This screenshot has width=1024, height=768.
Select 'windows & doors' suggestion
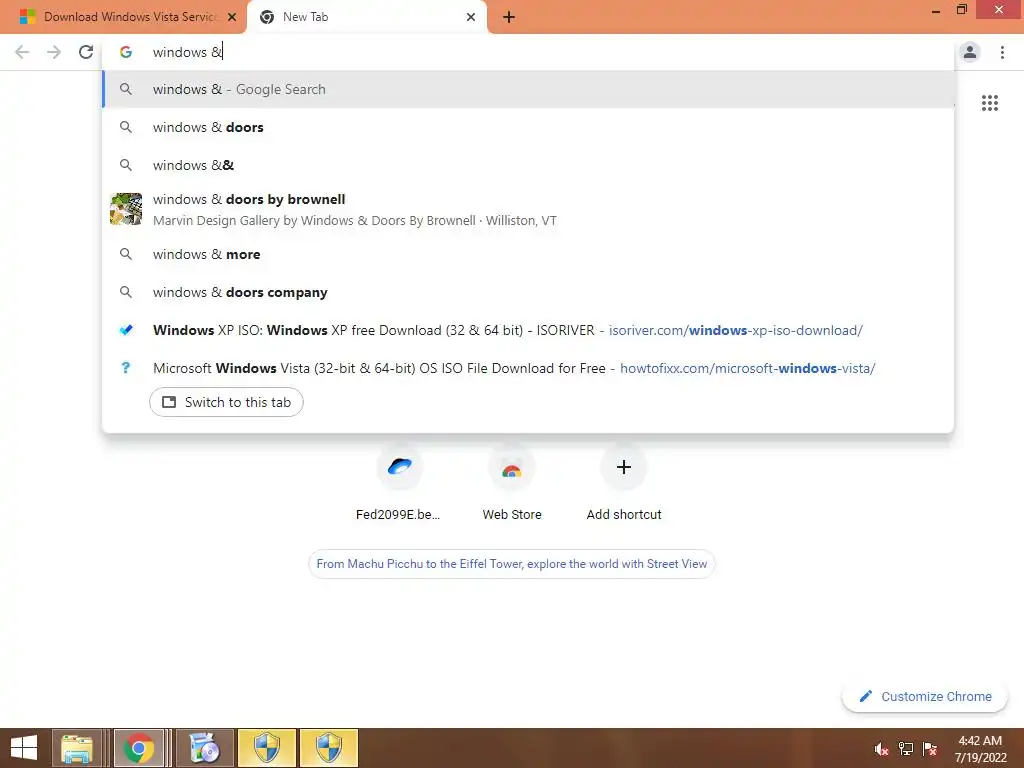(x=528, y=127)
